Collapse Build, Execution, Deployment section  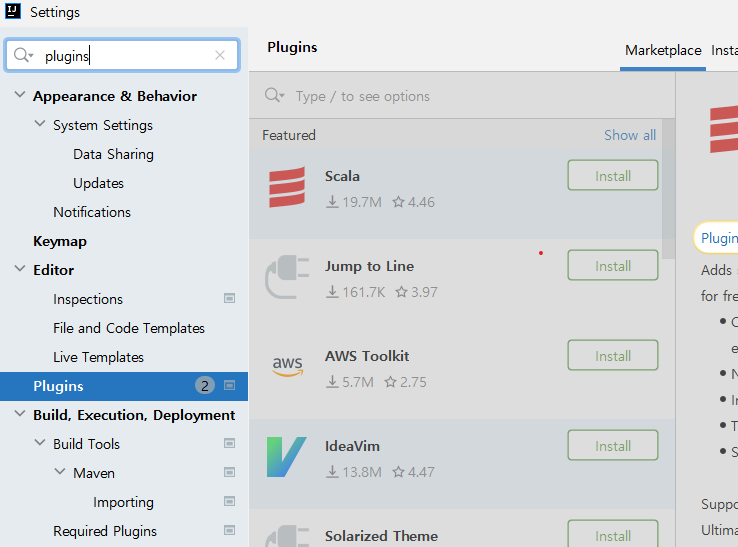pos(20,414)
